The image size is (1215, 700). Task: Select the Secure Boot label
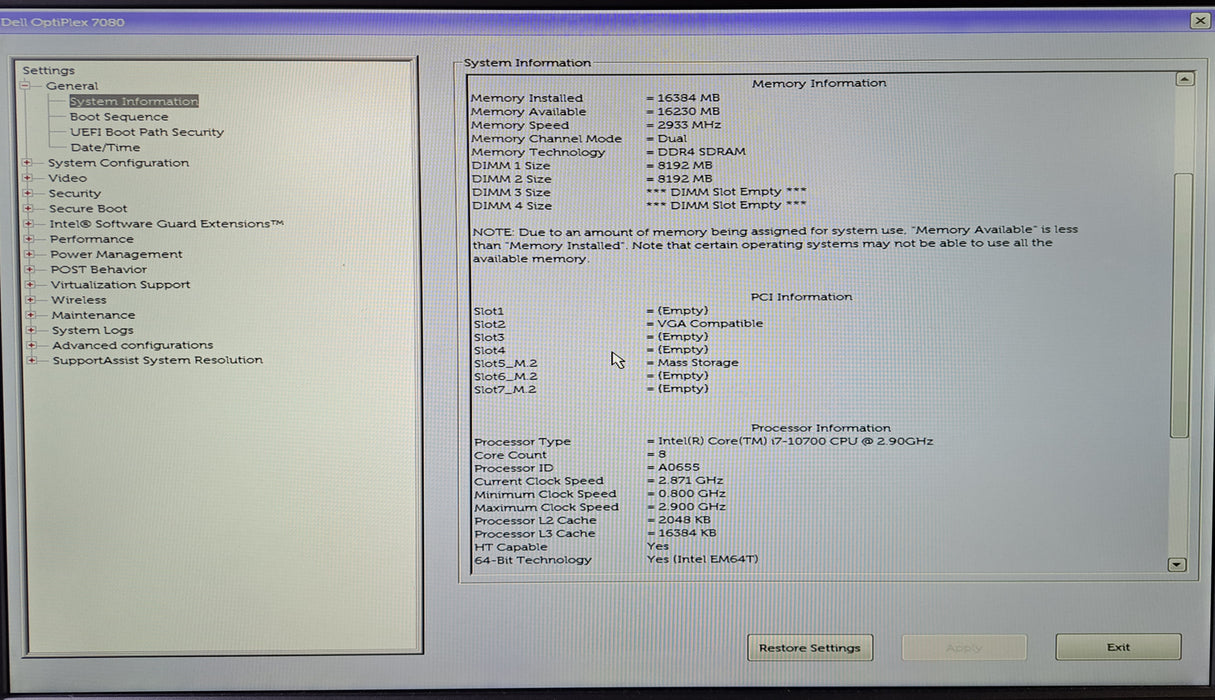tap(88, 209)
